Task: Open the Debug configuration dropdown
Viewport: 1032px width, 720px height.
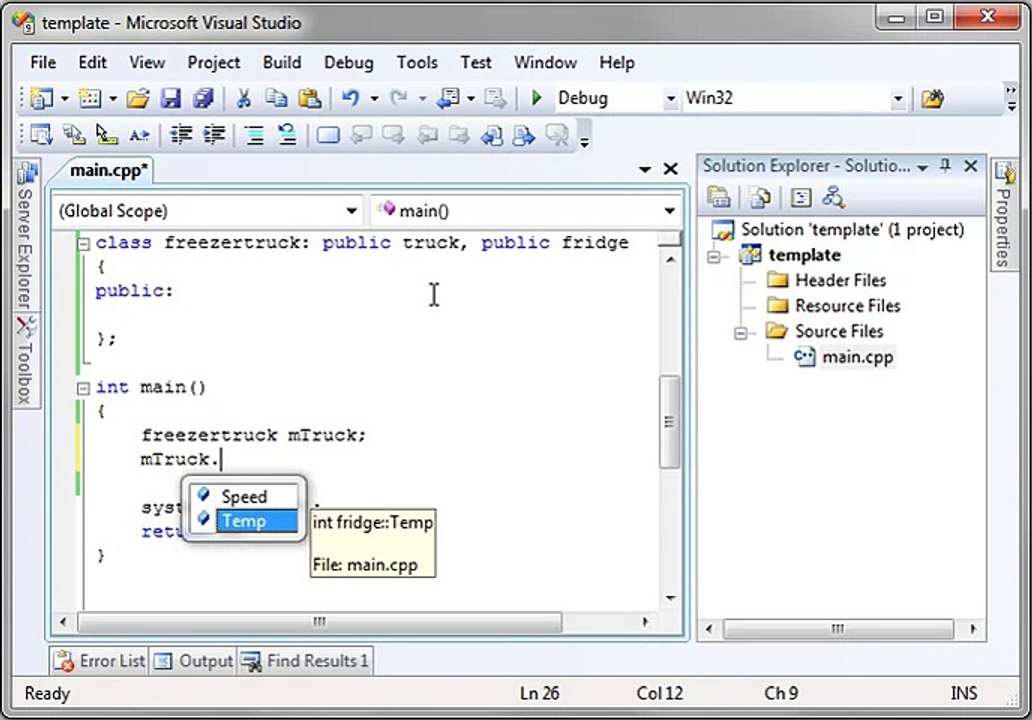Action: (x=670, y=99)
